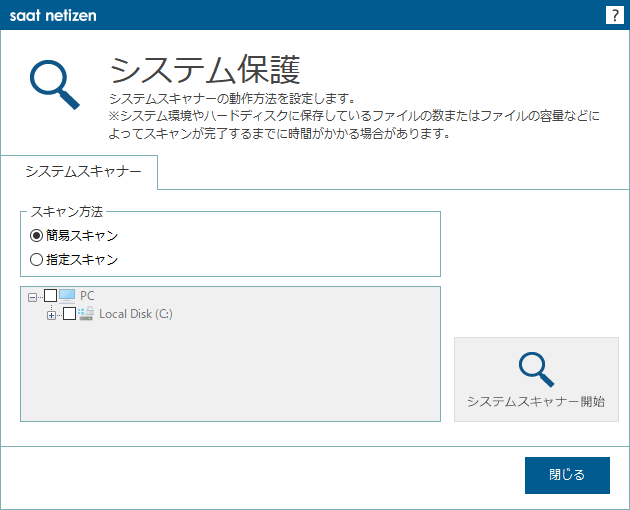Select the PC label in tree

[87, 296]
